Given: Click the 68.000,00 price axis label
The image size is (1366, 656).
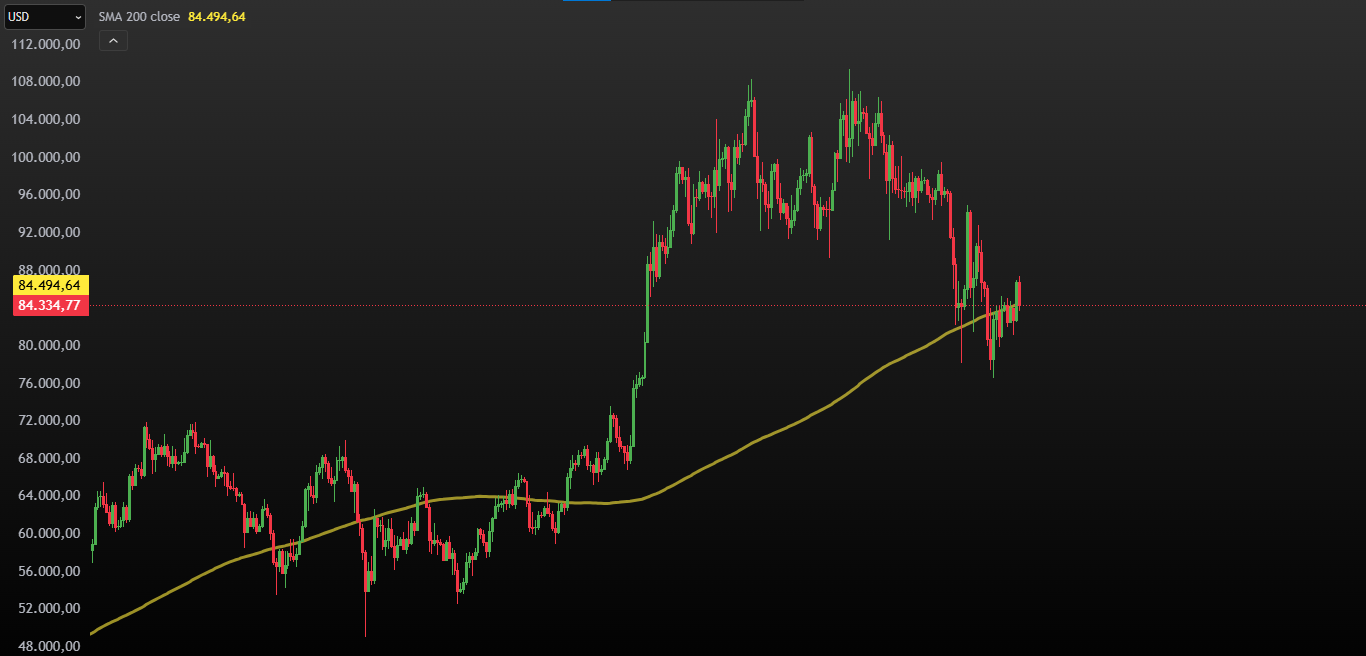Looking at the screenshot, I should [49, 458].
